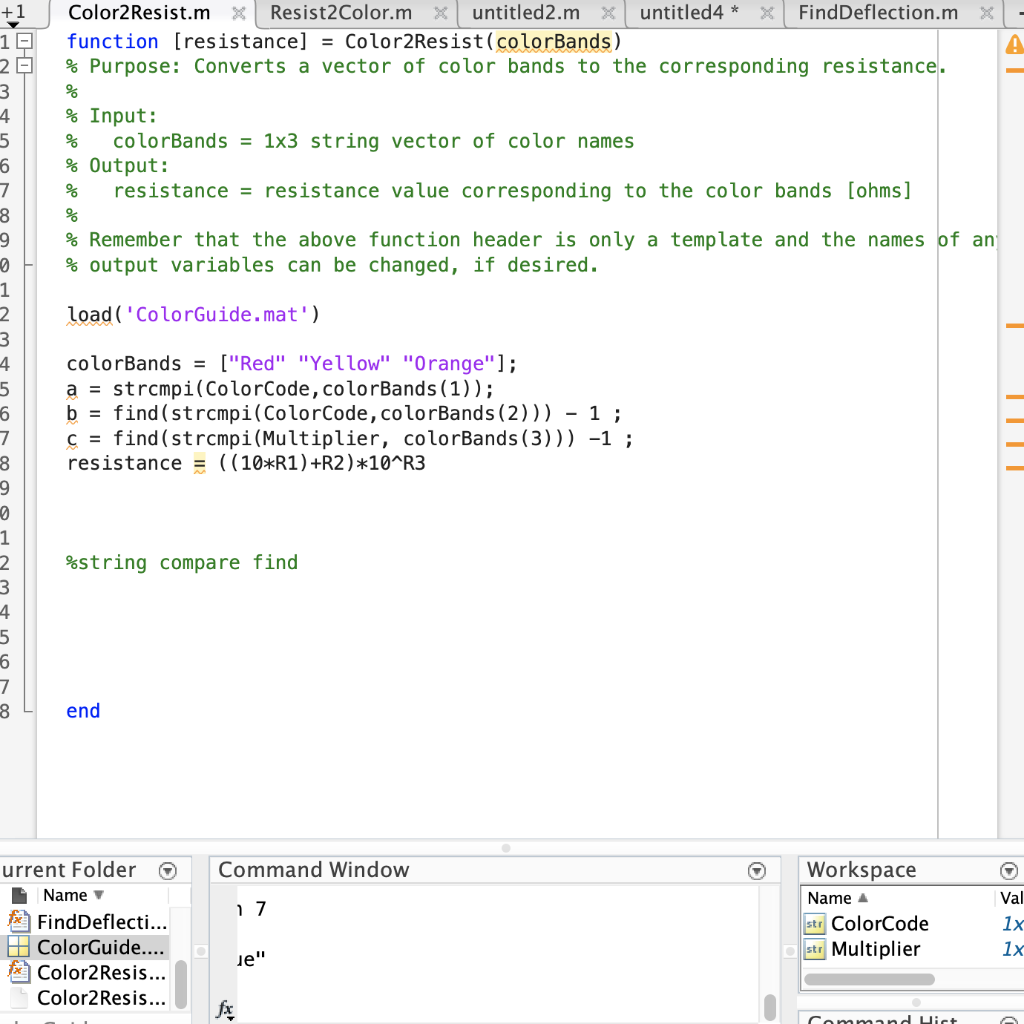Screen dimensions: 1024x1024
Task: Click the top orange warning marker in message bar
Action: (1014, 70)
